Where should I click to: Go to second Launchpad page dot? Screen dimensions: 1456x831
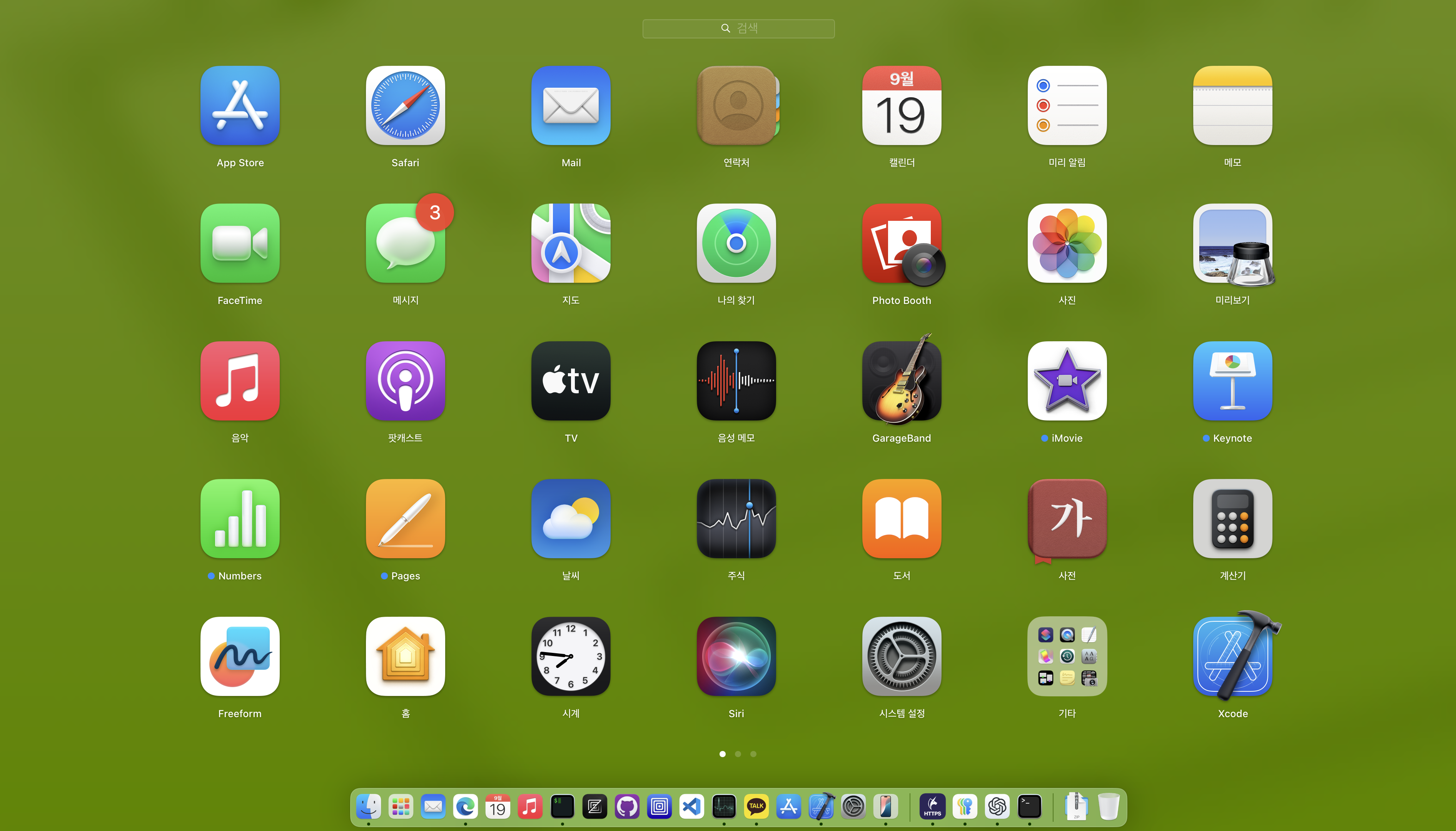click(x=738, y=754)
